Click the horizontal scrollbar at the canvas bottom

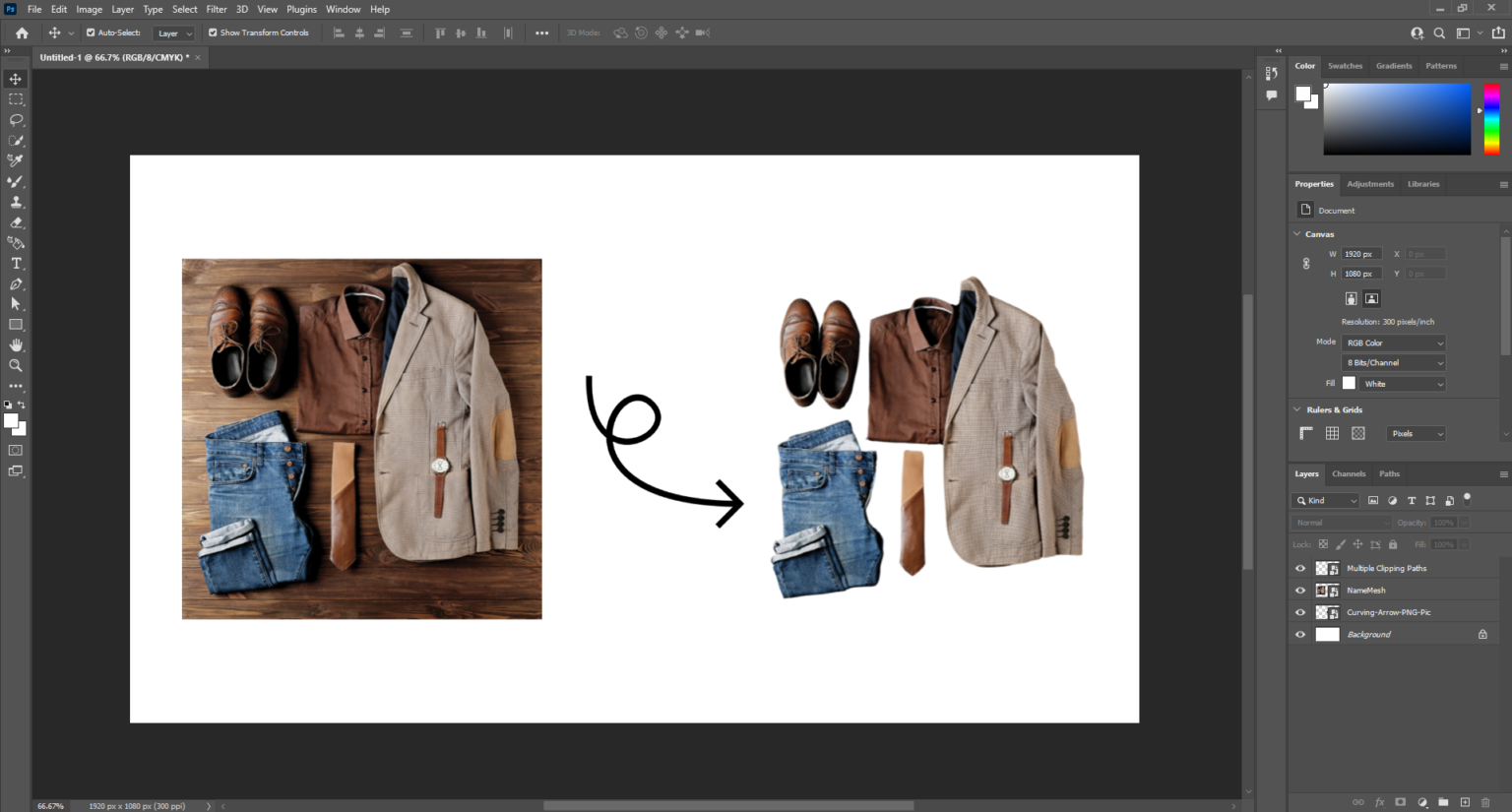[x=728, y=804]
